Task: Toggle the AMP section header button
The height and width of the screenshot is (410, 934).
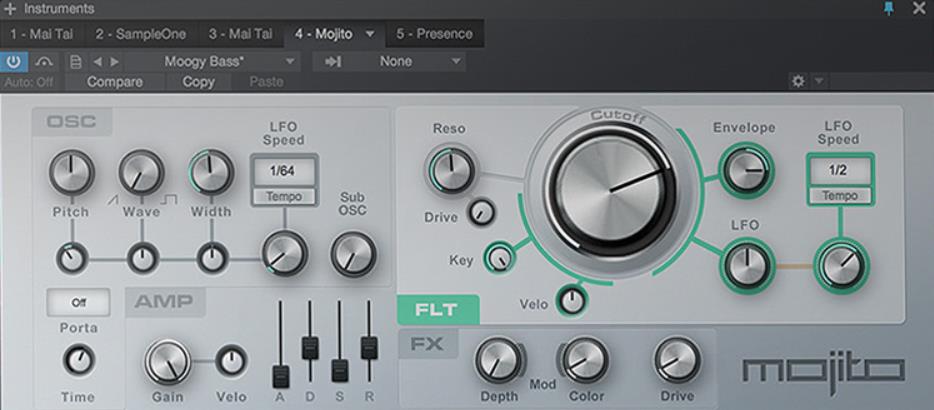Action: [x=164, y=302]
